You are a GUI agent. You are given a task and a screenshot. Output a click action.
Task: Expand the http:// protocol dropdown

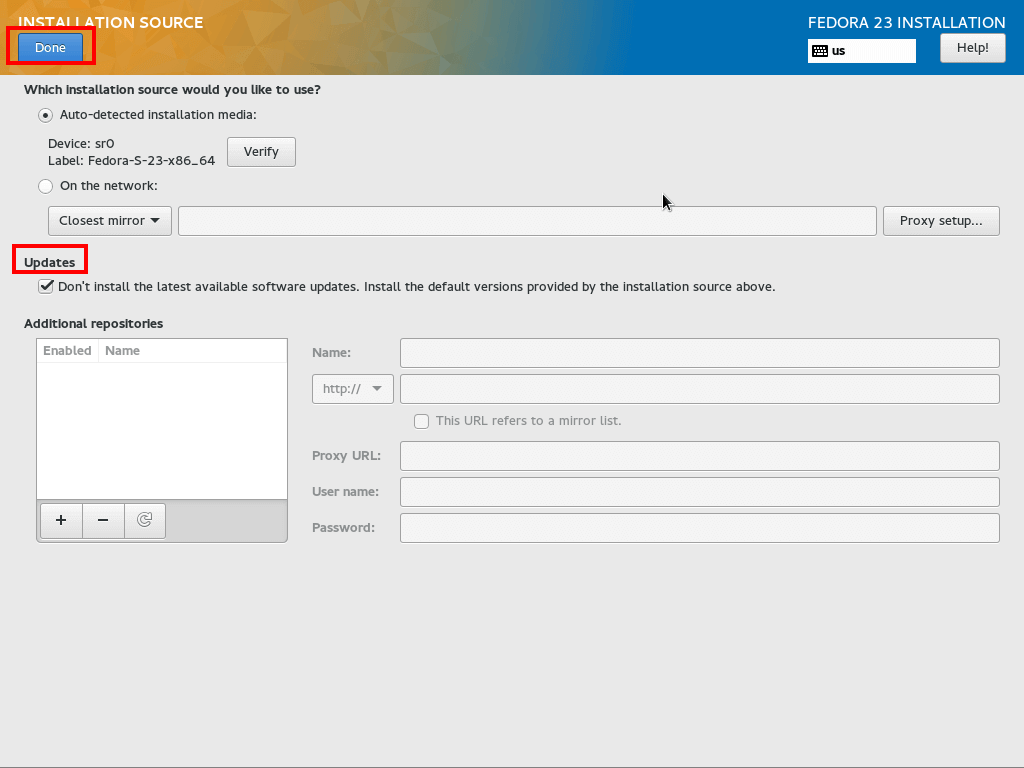[353, 389]
